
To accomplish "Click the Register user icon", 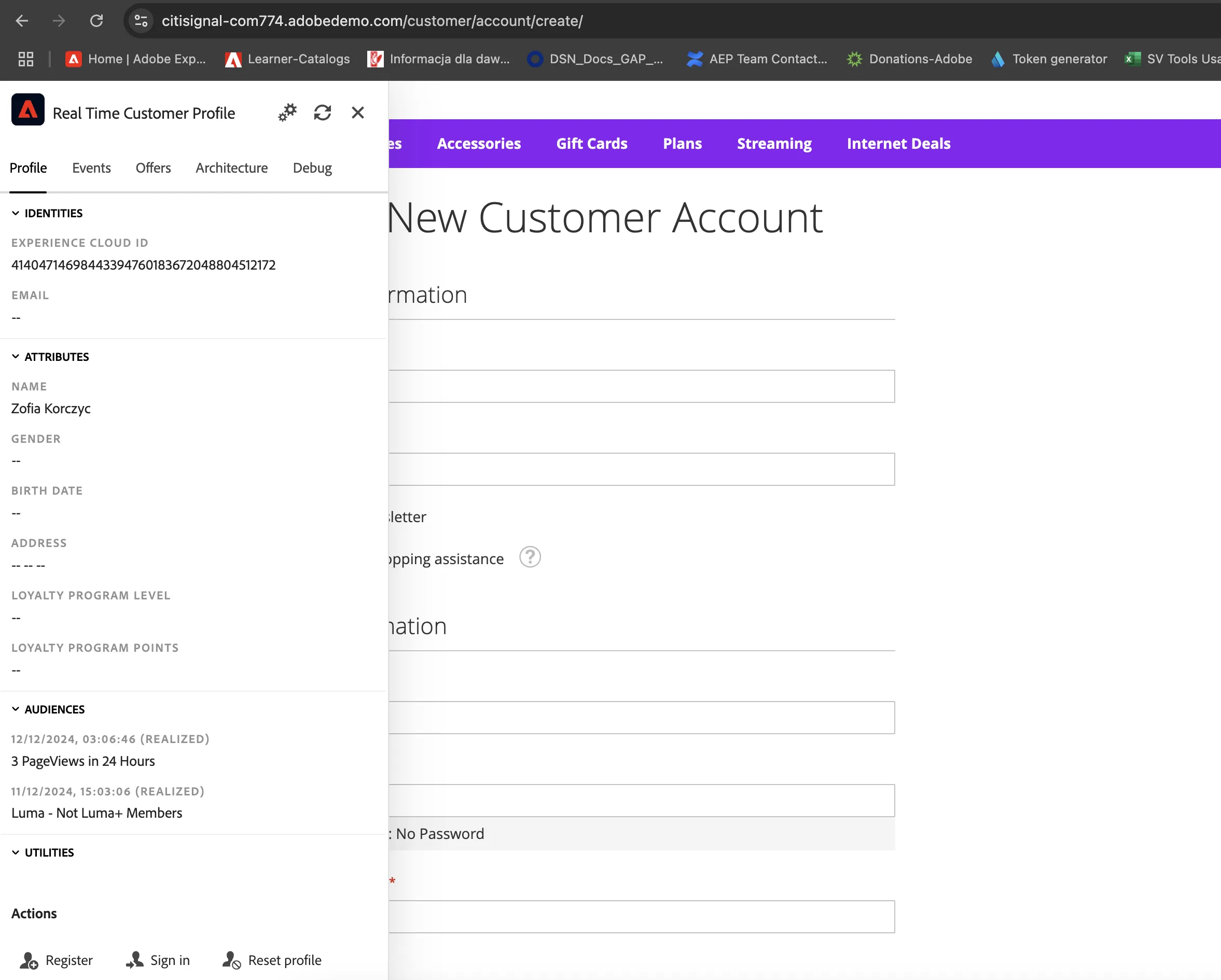I will click(x=29, y=960).
